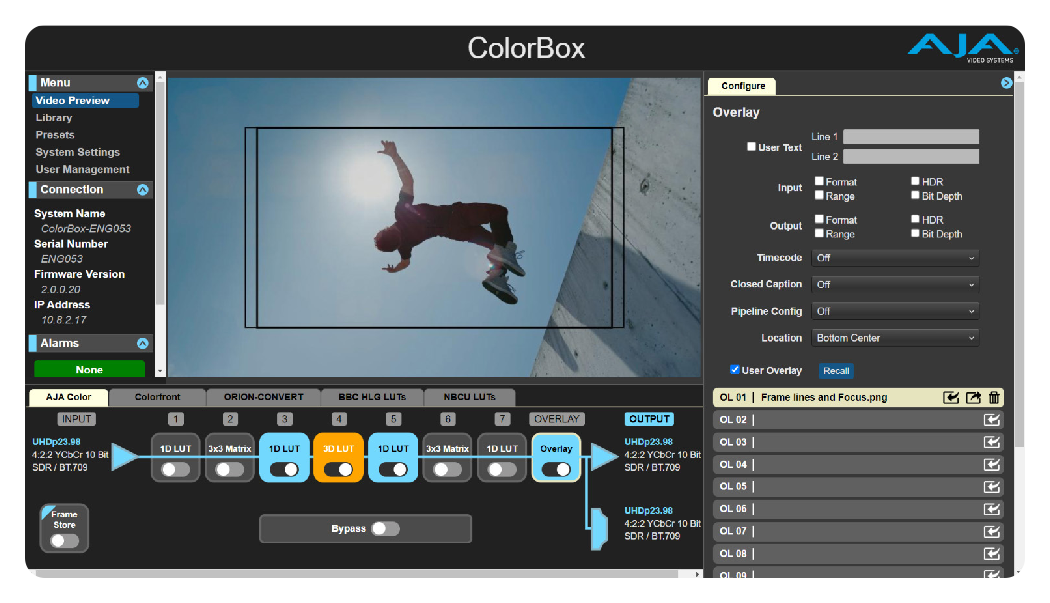Image resolution: width=1050 pixels, height=603 pixels.
Task: Click the import icon on OL 06 row
Action: (992, 509)
